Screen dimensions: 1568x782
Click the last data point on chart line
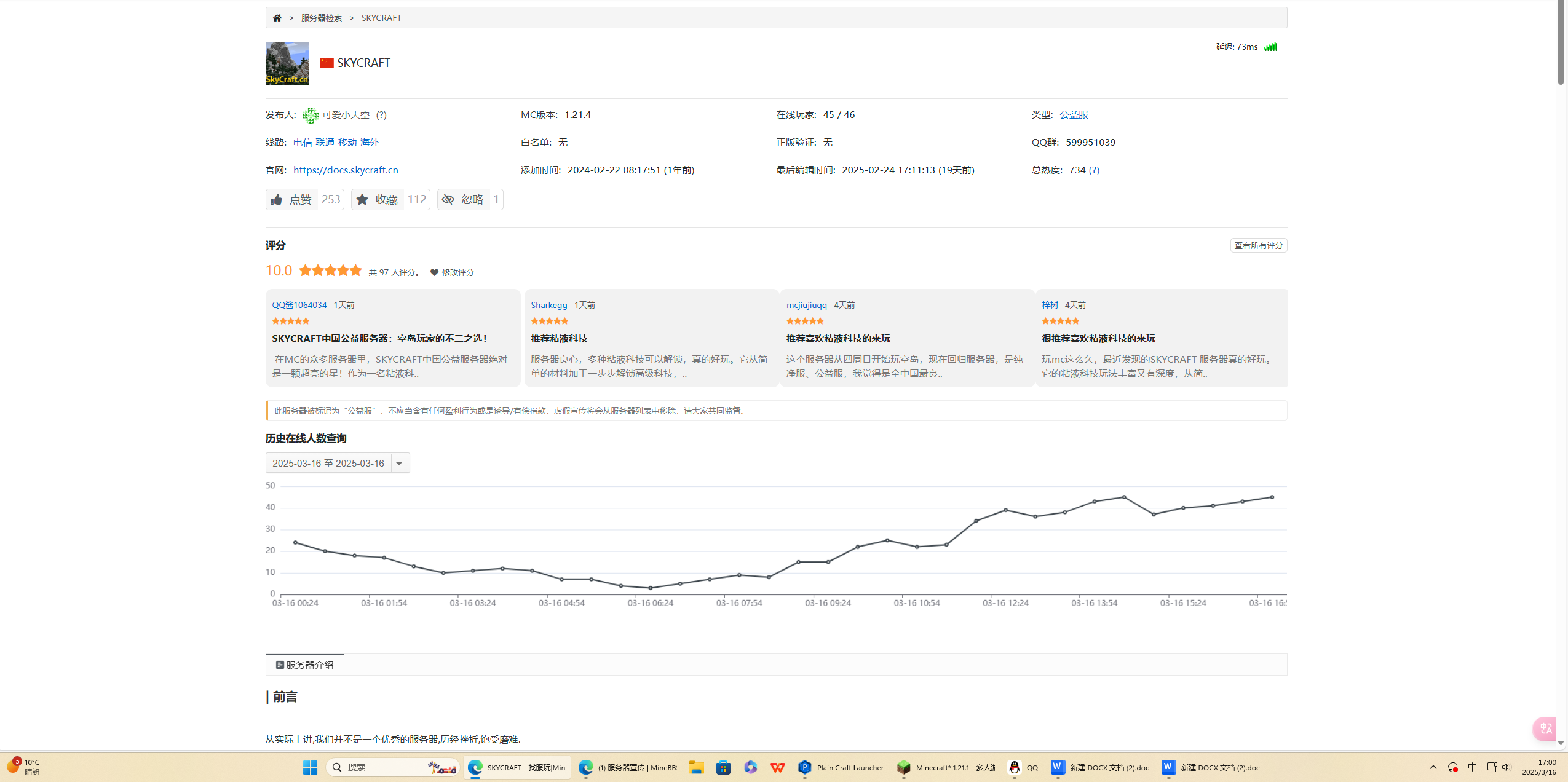(x=1272, y=497)
